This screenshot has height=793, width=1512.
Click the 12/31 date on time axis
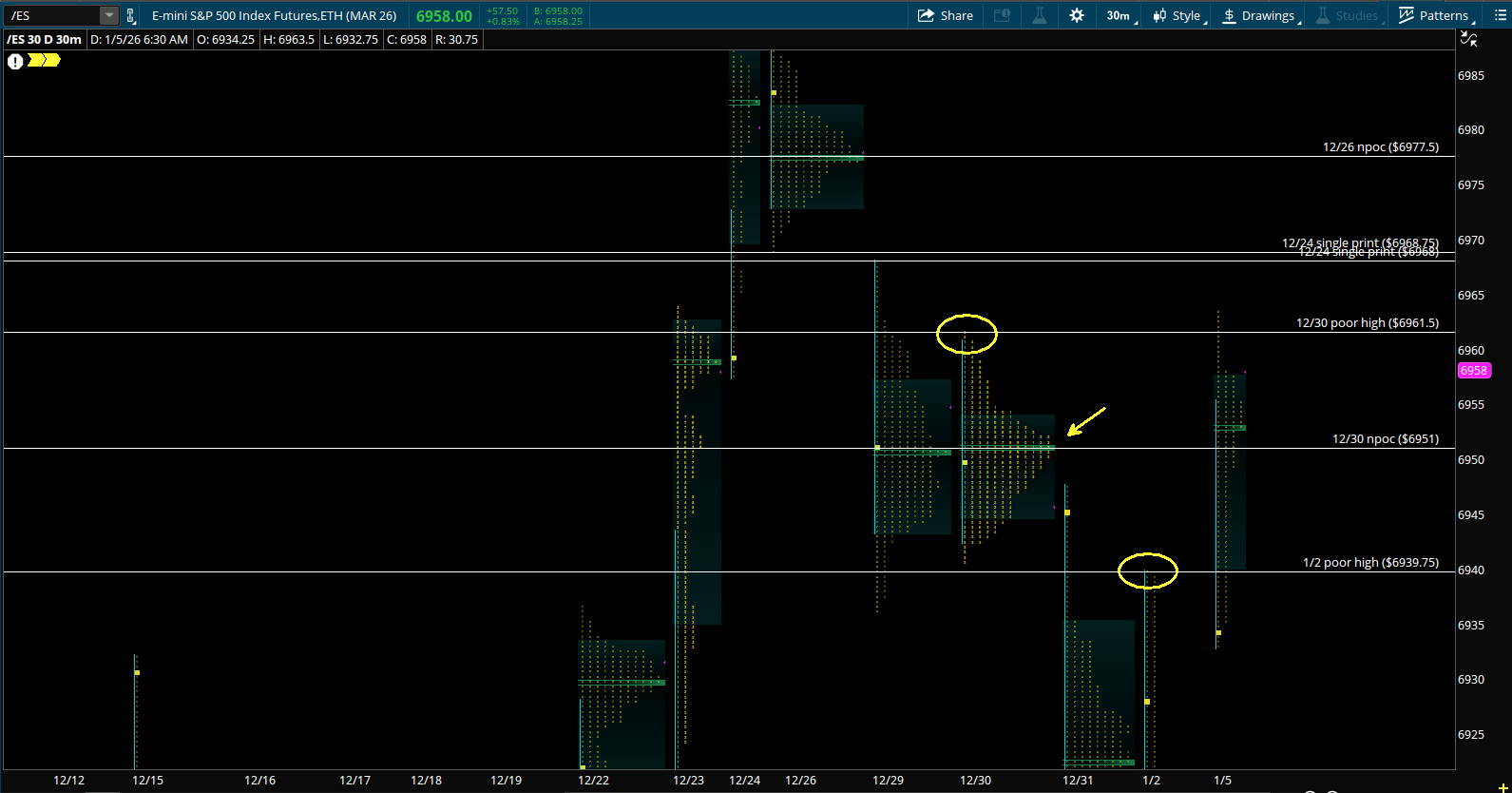tap(1078, 781)
